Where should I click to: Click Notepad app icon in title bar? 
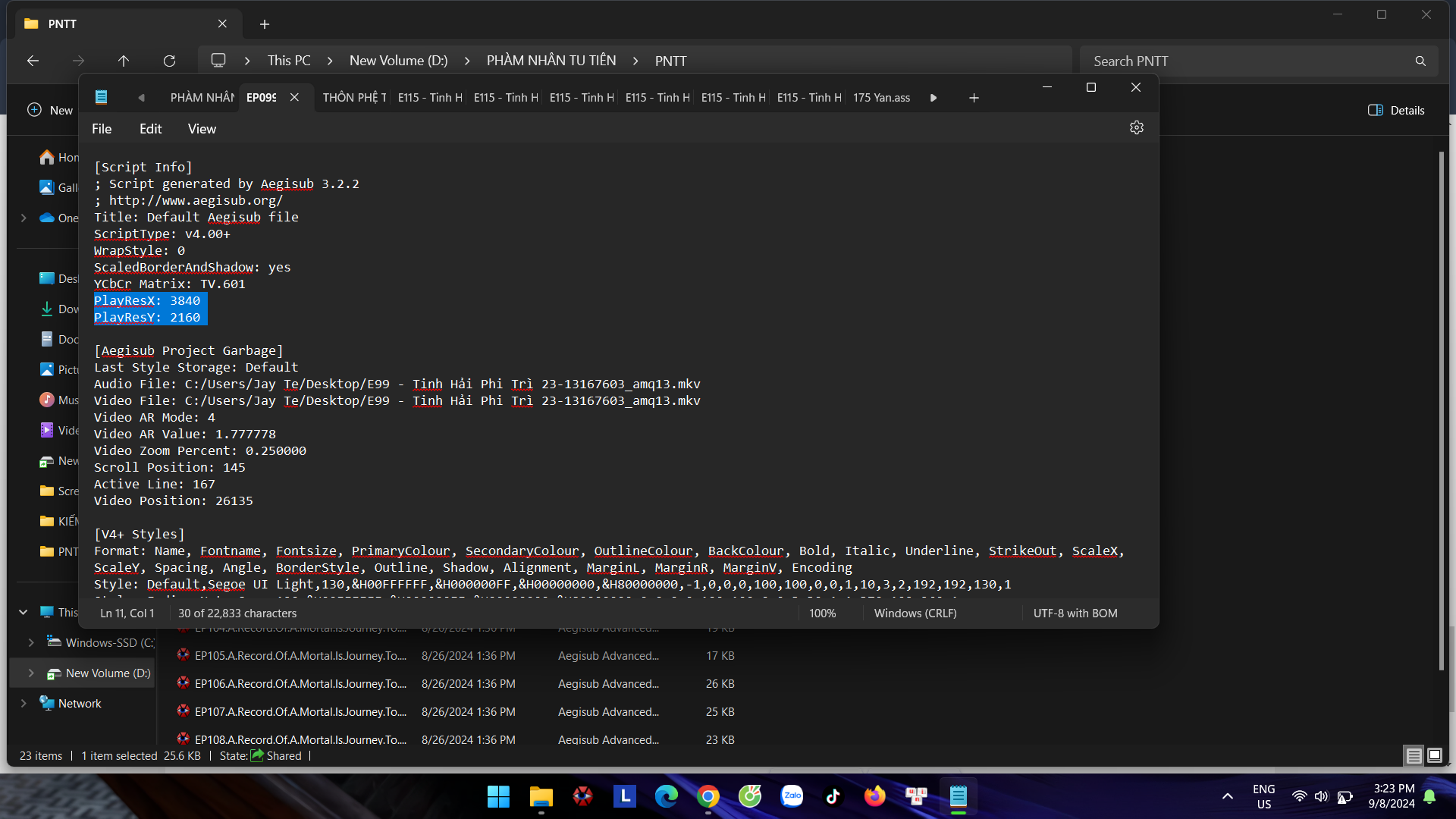[x=102, y=97]
